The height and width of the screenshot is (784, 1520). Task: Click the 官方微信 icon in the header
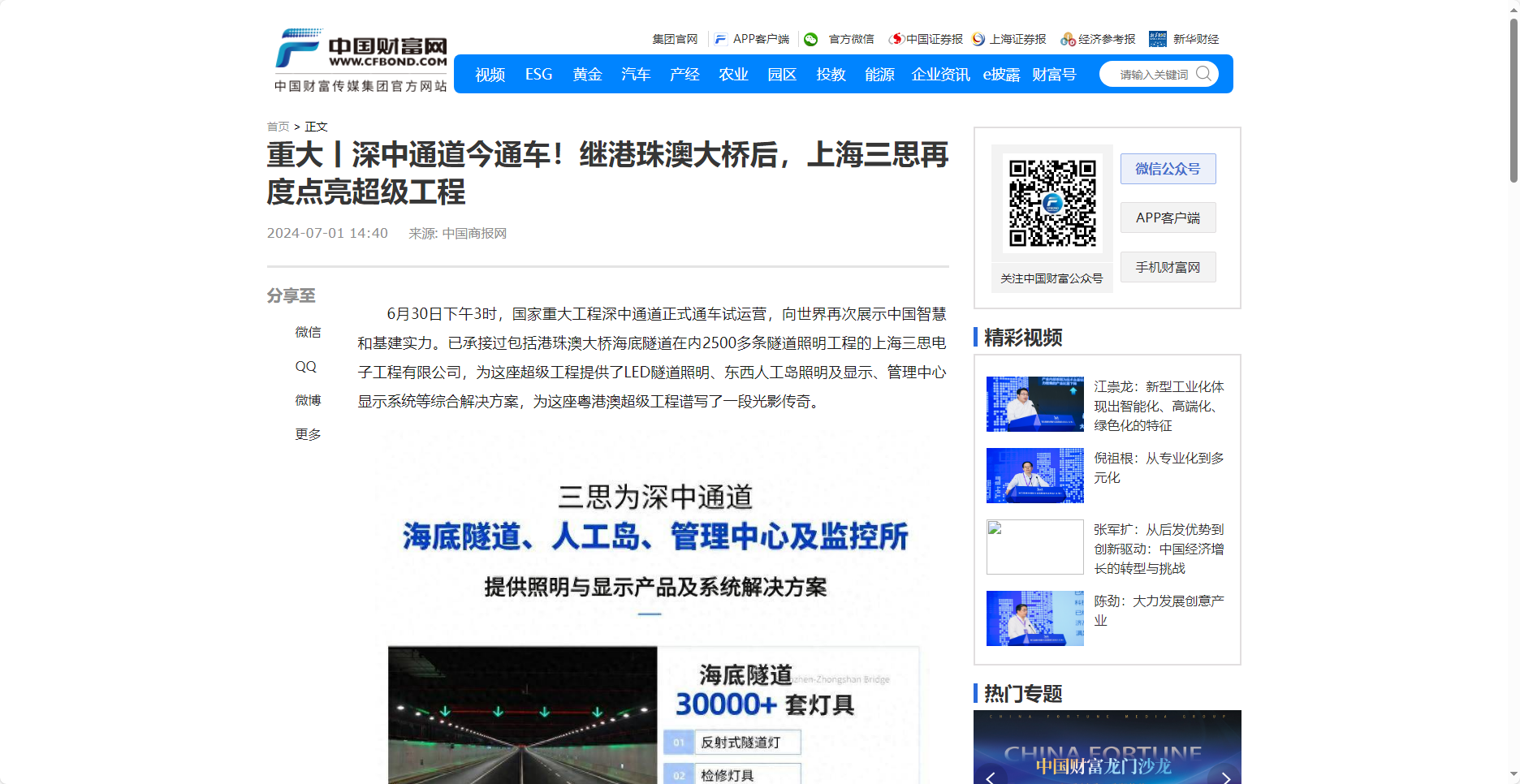tap(810, 38)
